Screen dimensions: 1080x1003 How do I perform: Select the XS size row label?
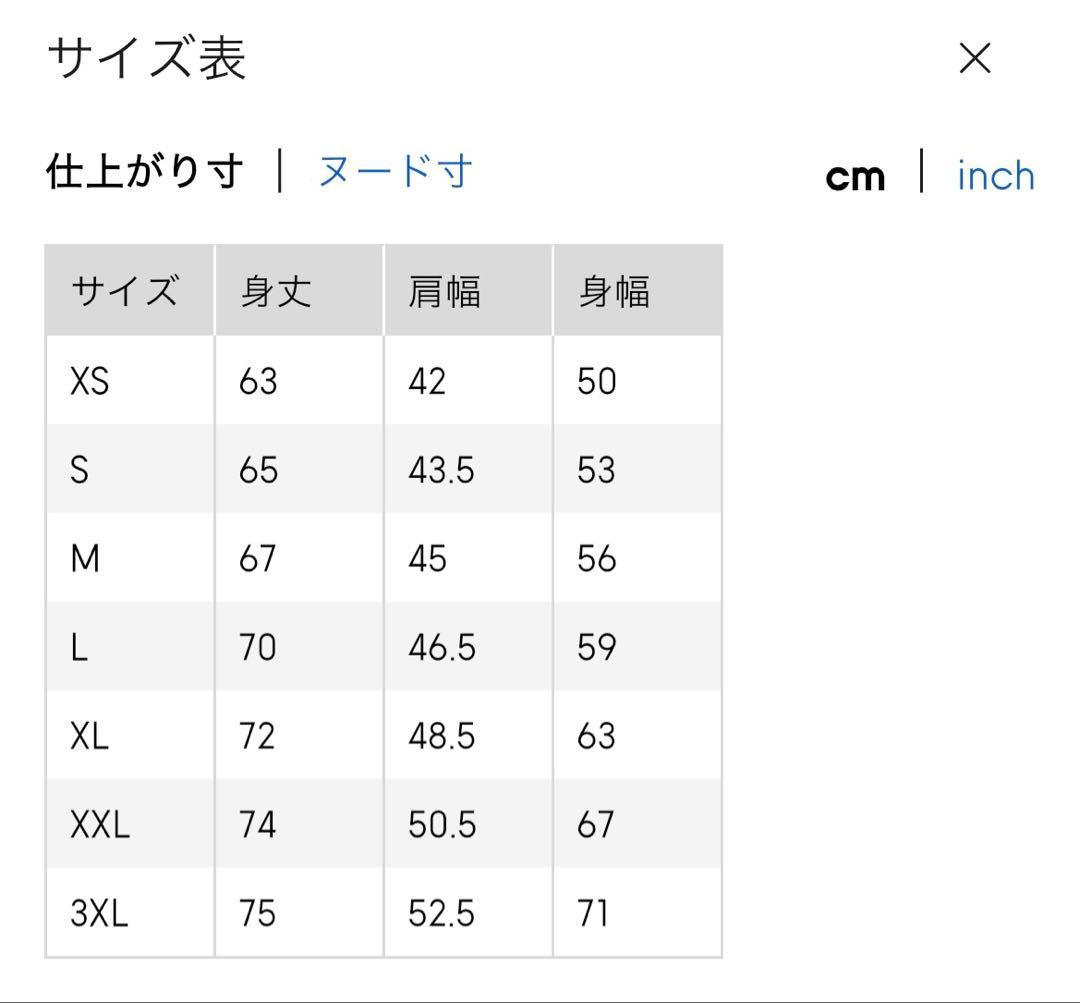(x=89, y=381)
